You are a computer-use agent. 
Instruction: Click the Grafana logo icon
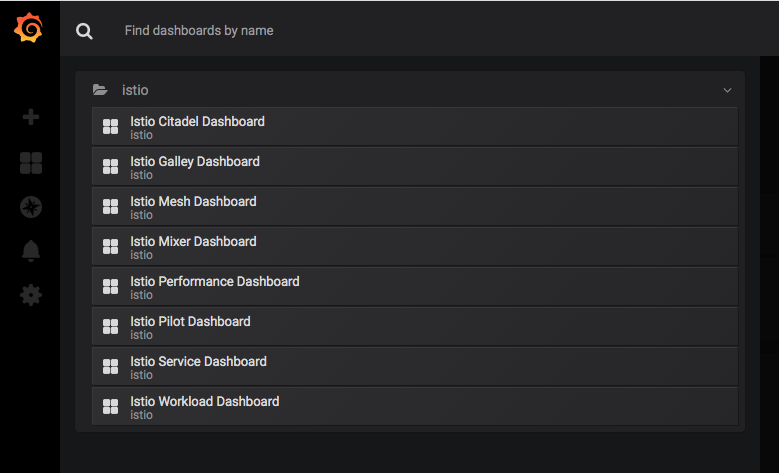(x=28, y=30)
